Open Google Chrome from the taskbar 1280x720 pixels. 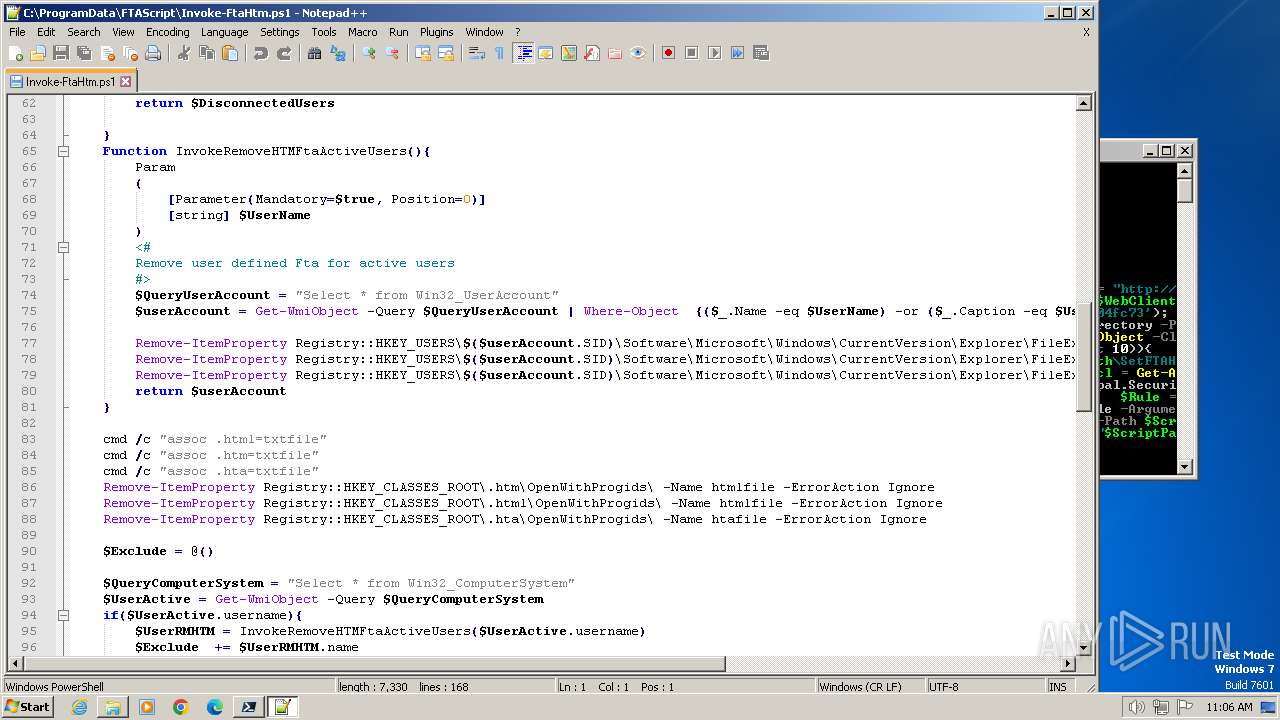click(x=181, y=707)
